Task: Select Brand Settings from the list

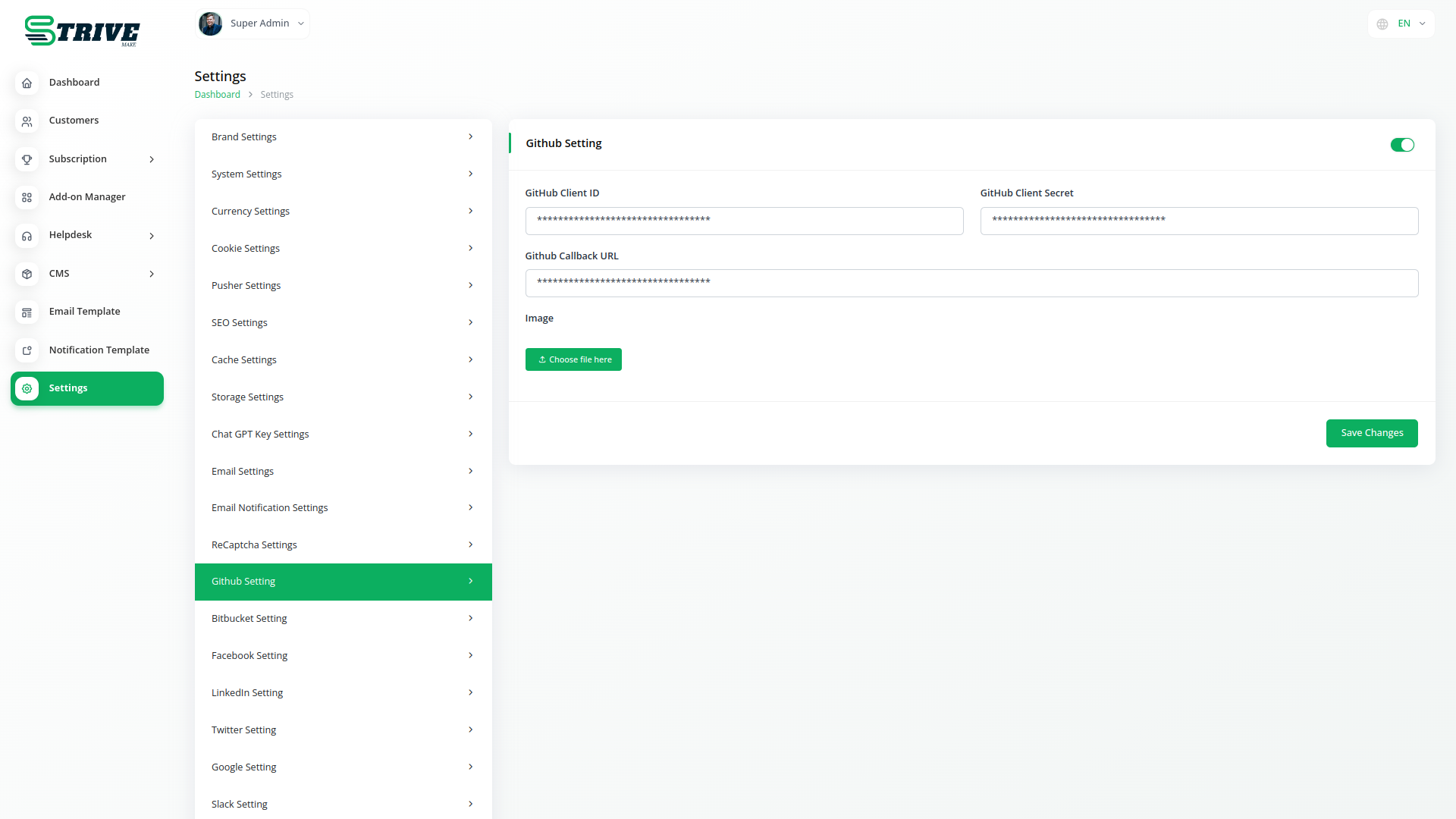Action: [343, 137]
